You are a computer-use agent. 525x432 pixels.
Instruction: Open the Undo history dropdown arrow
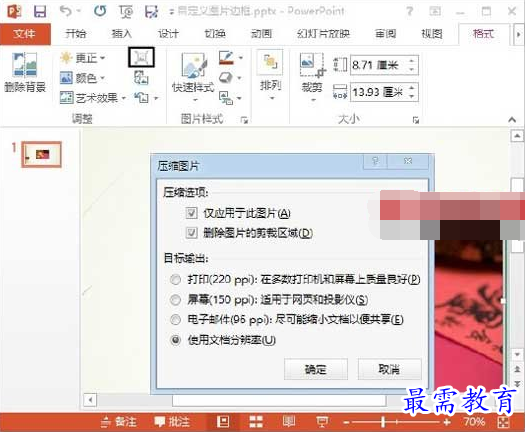(x=79, y=11)
